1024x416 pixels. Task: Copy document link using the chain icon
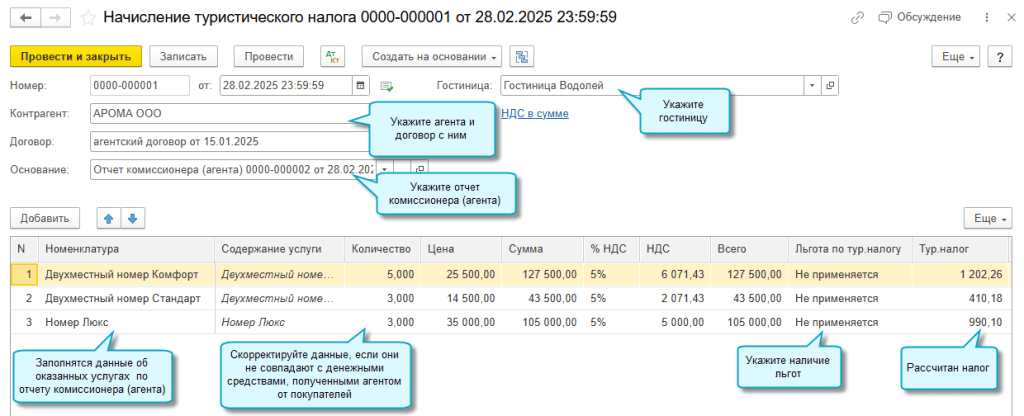click(x=857, y=18)
